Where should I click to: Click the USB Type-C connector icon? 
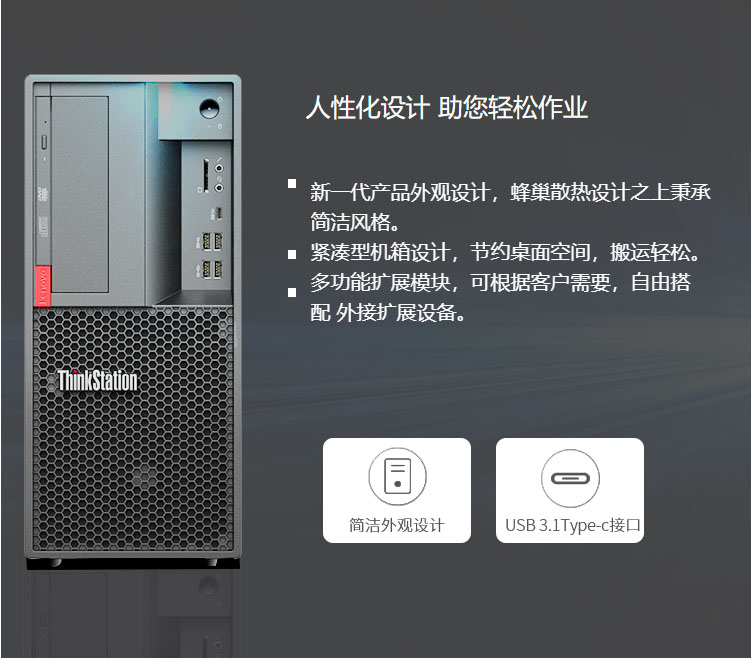[x=570, y=478]
